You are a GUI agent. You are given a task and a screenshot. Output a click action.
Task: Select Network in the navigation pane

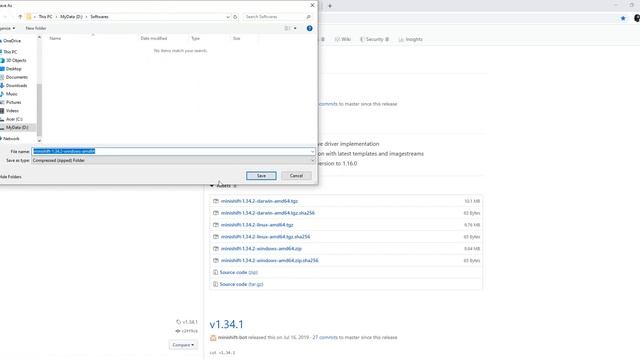[11, 139]
